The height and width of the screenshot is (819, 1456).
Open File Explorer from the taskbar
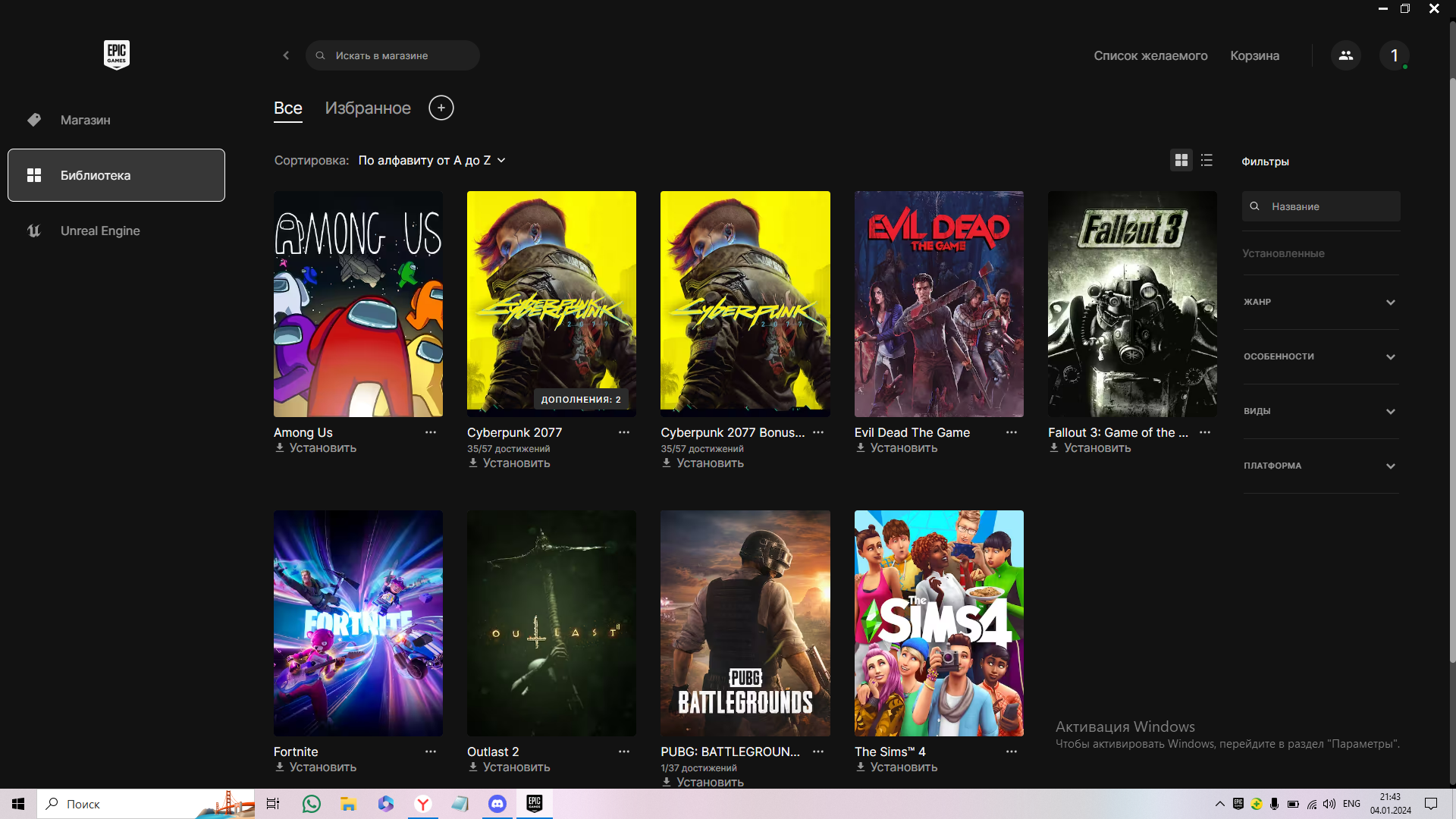[x=348, y=804]
